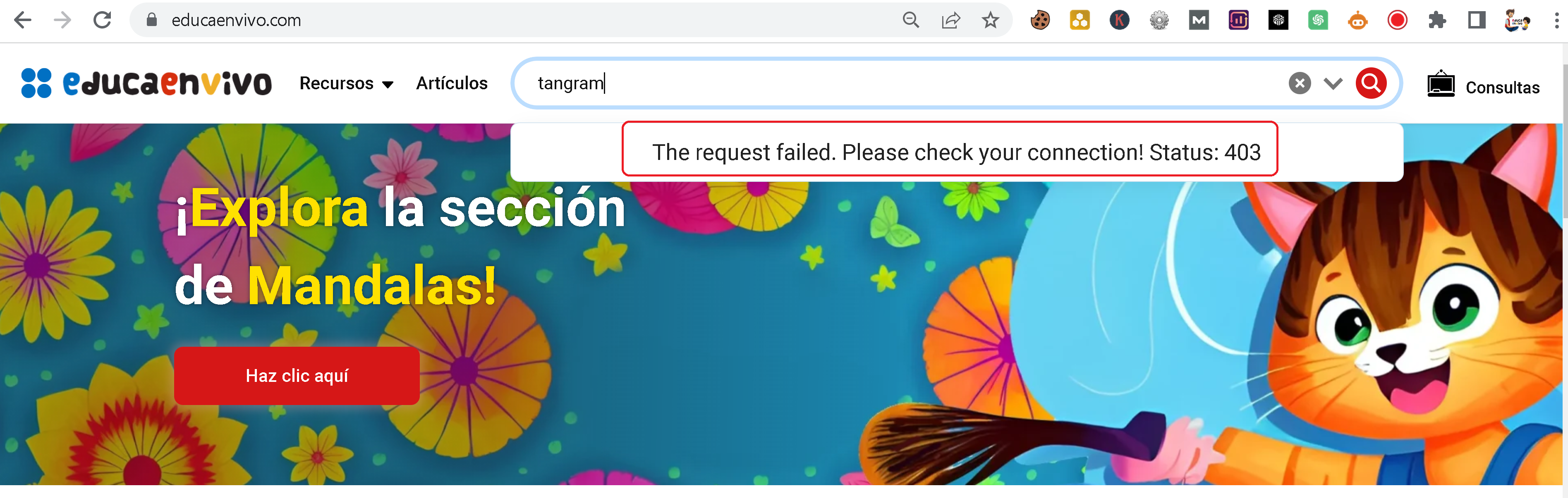The image size is (1568, 498).
Task: Submit search with red magnifier button
Action: pyautogui.click(x=1371, y=83)
